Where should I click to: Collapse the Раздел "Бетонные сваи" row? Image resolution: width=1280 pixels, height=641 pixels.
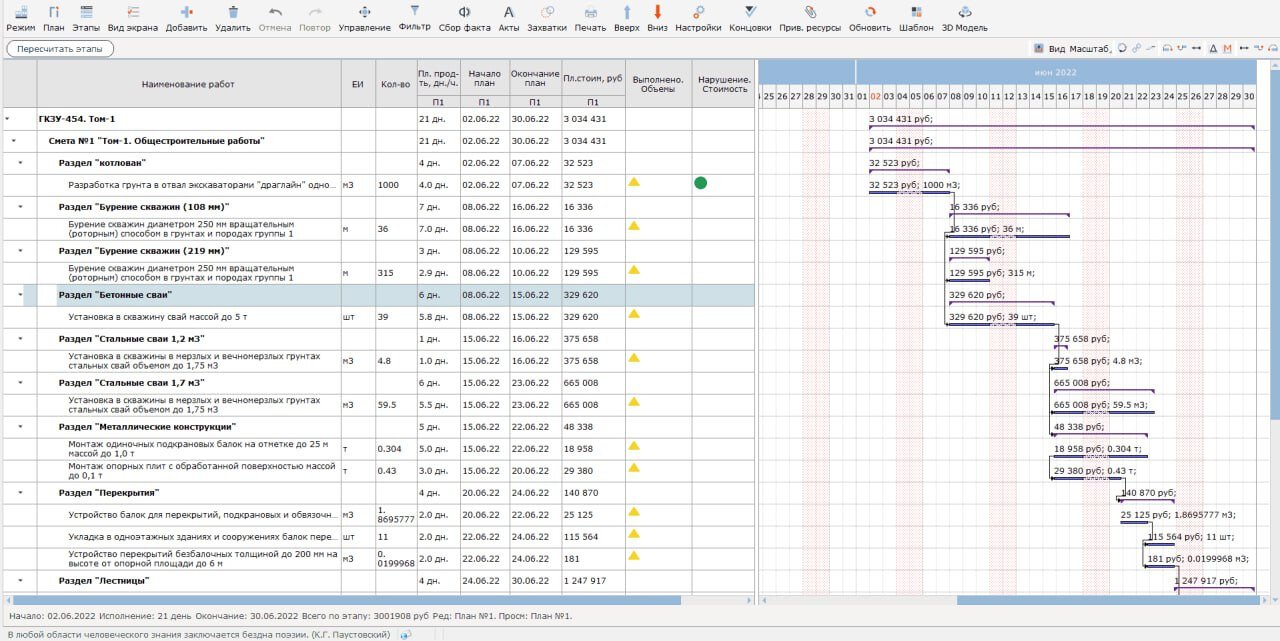[20, 295]
